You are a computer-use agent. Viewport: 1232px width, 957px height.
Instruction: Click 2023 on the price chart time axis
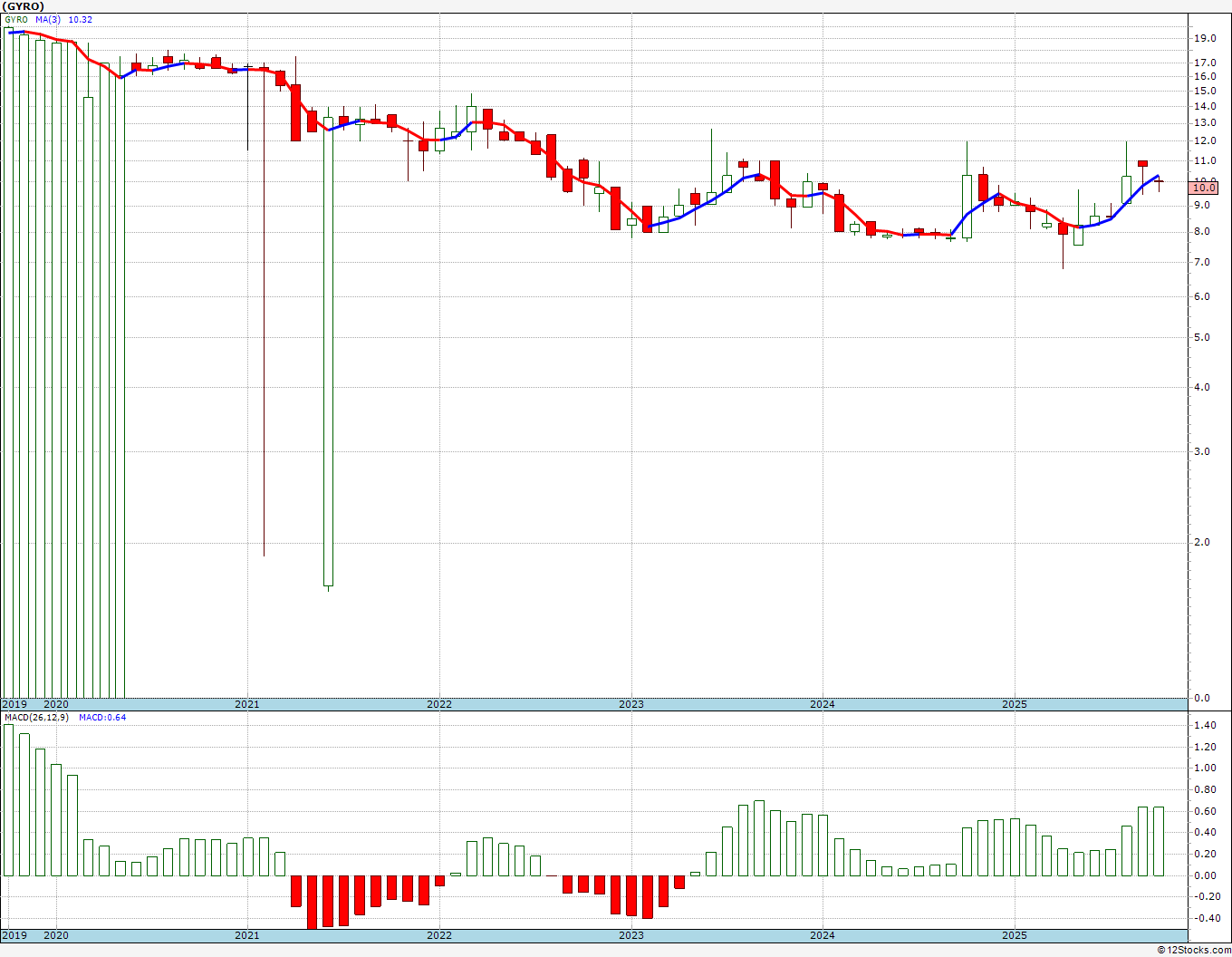click(630, 704)
